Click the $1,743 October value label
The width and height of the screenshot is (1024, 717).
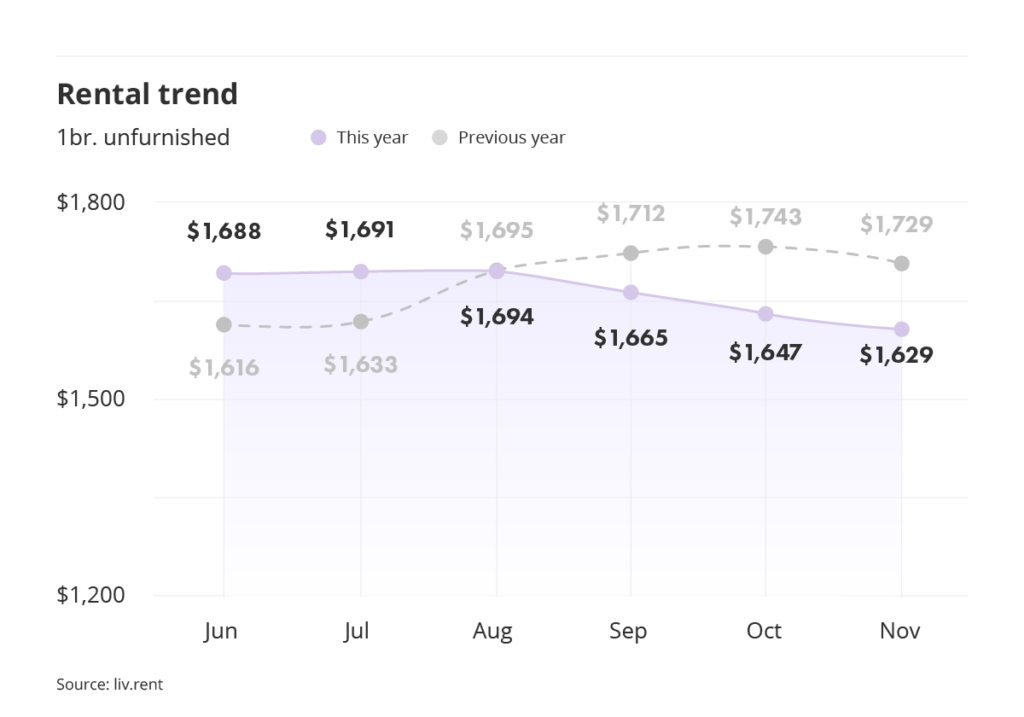click(x=766, y=216)
